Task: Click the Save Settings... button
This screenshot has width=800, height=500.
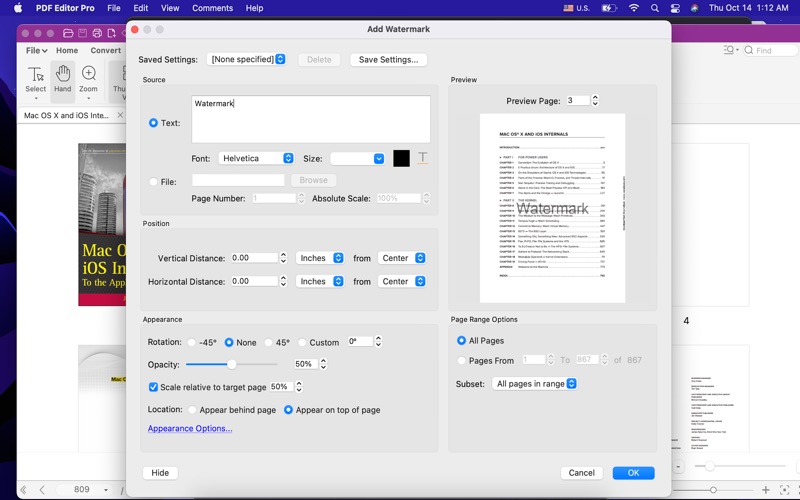Action: (388, 60)
